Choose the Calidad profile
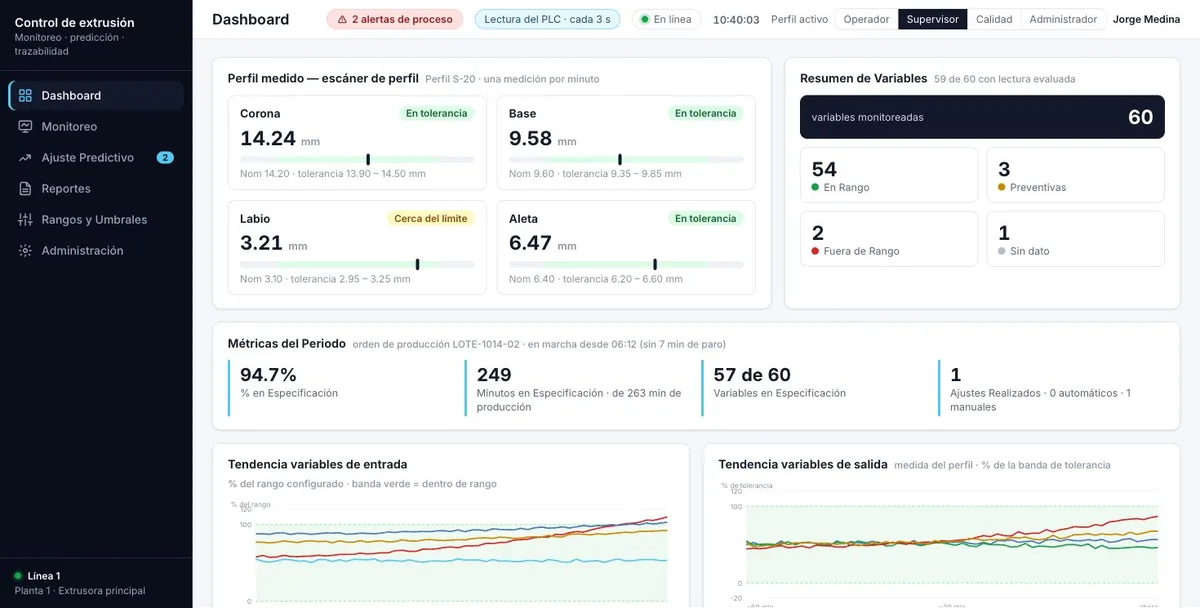Screen dimensions: 1200x608 (994, 19)
